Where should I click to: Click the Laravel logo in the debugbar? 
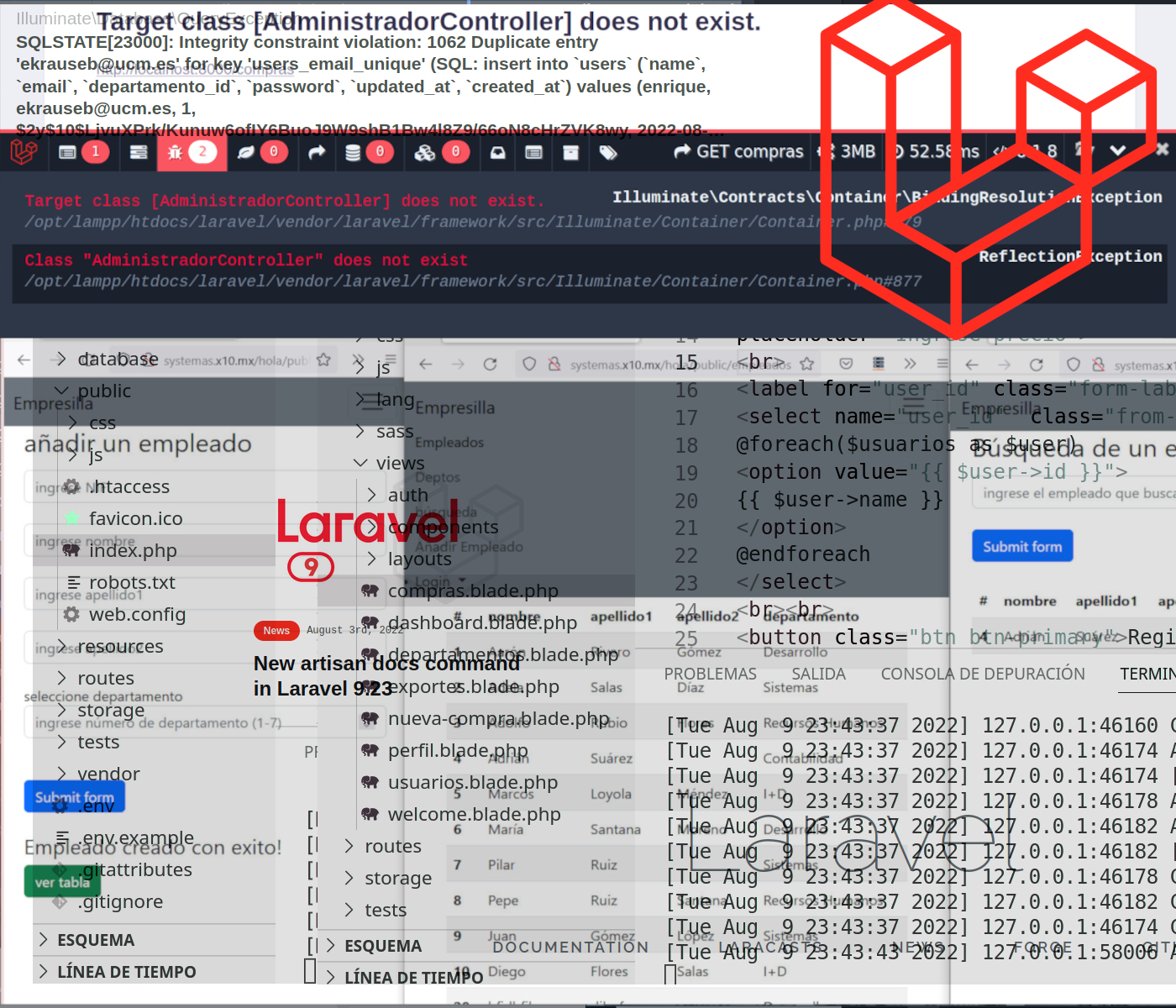coord(24,152)
